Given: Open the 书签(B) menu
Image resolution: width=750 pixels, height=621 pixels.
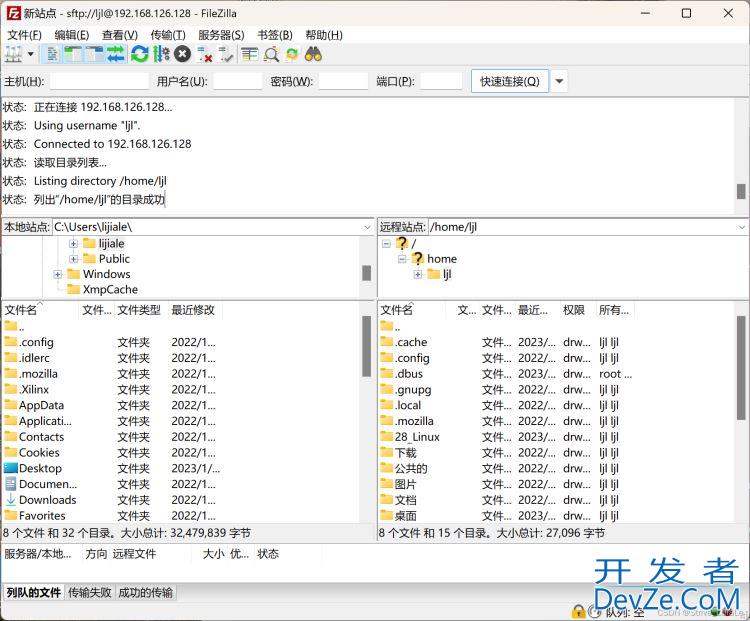Looking at the screenshot, I should tap(275, 35).
